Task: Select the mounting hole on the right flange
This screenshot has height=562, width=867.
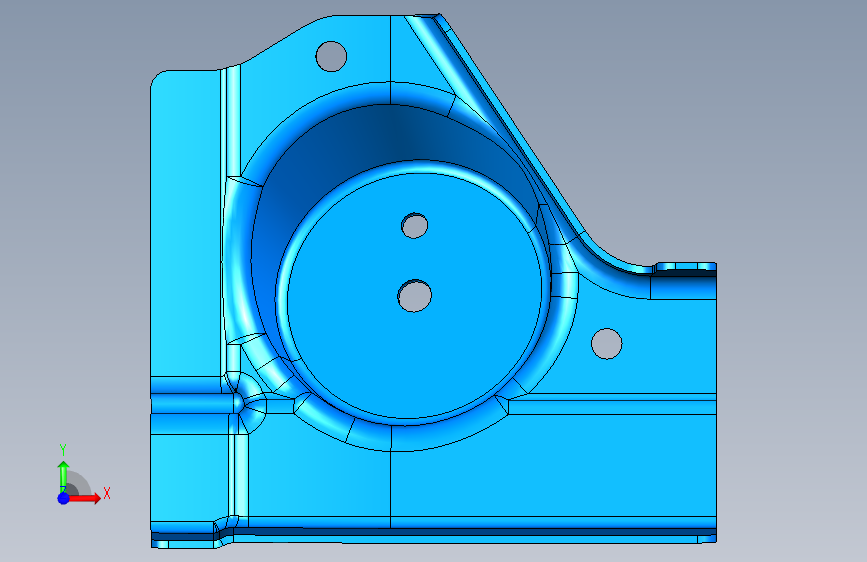Action: click(x=607, y=344)
